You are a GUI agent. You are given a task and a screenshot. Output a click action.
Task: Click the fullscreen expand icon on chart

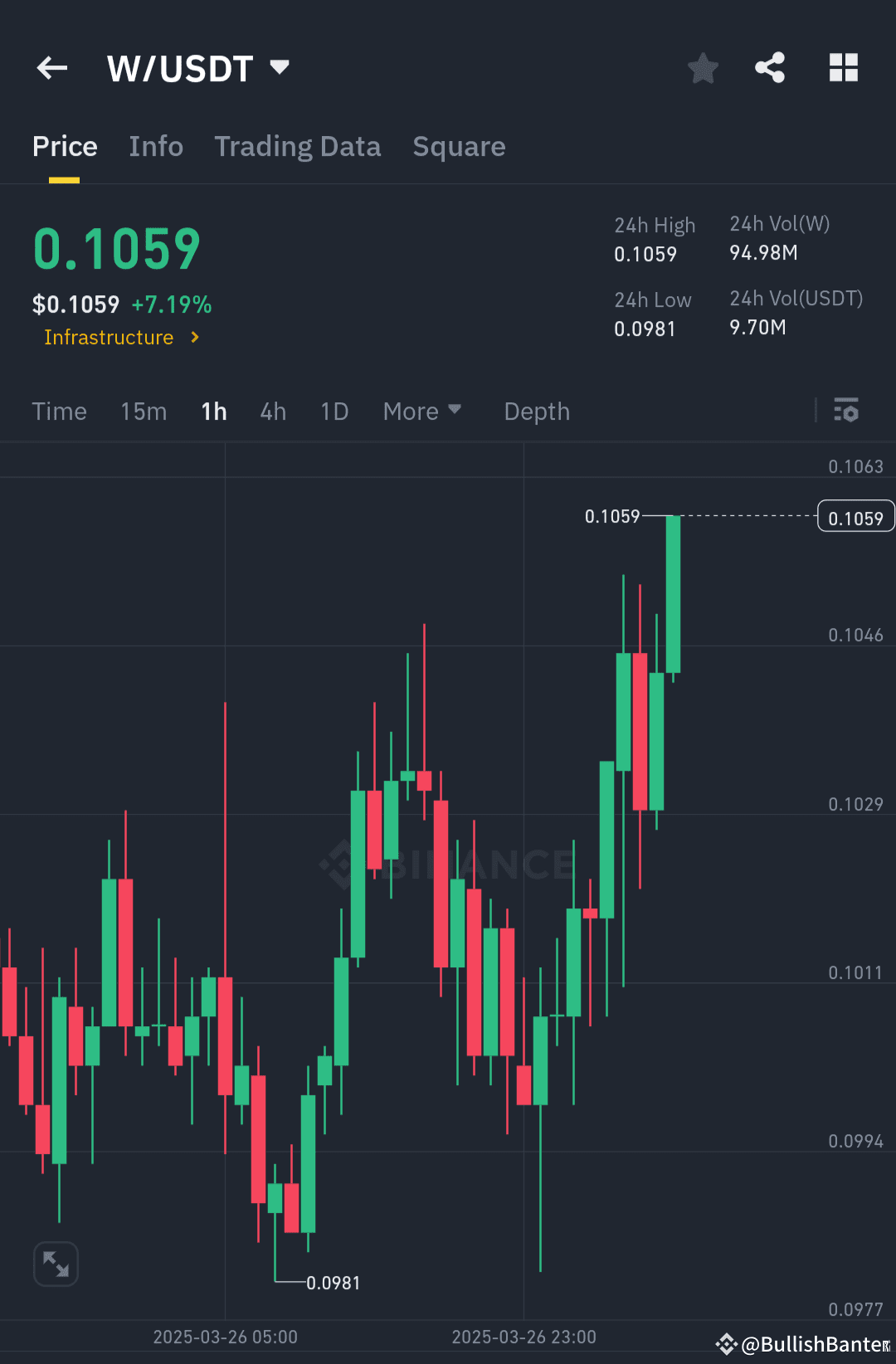55,1263
